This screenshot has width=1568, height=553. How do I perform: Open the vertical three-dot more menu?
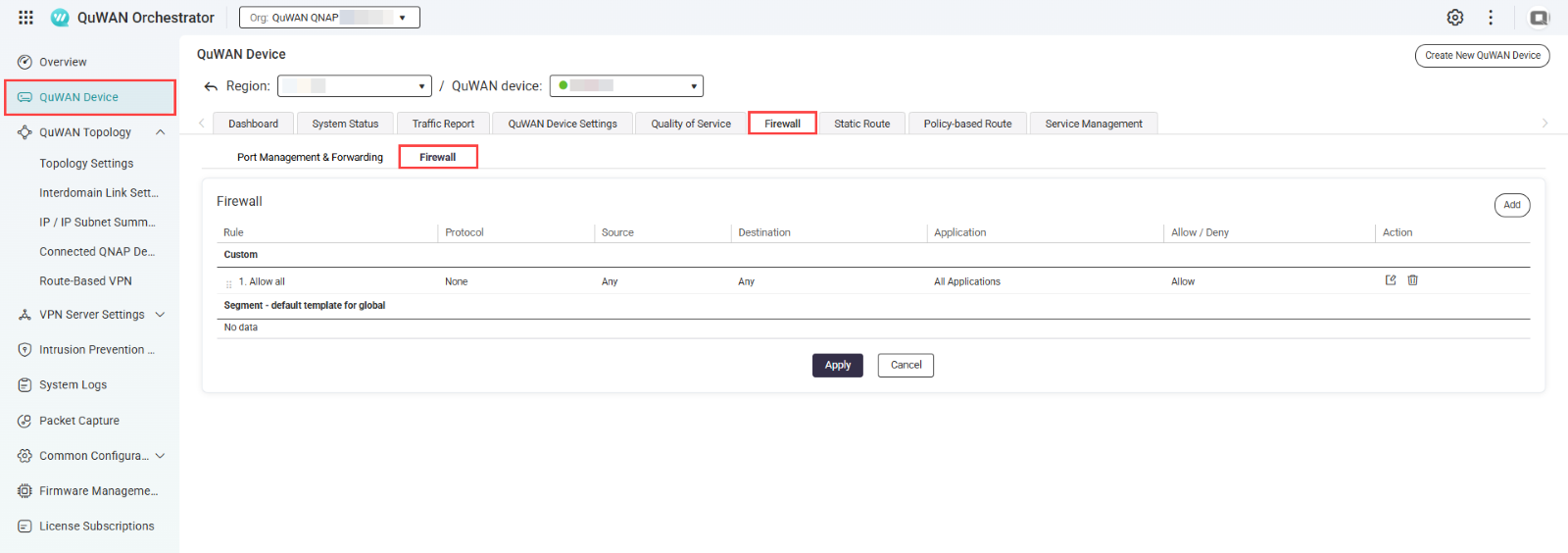(1491, 18)
